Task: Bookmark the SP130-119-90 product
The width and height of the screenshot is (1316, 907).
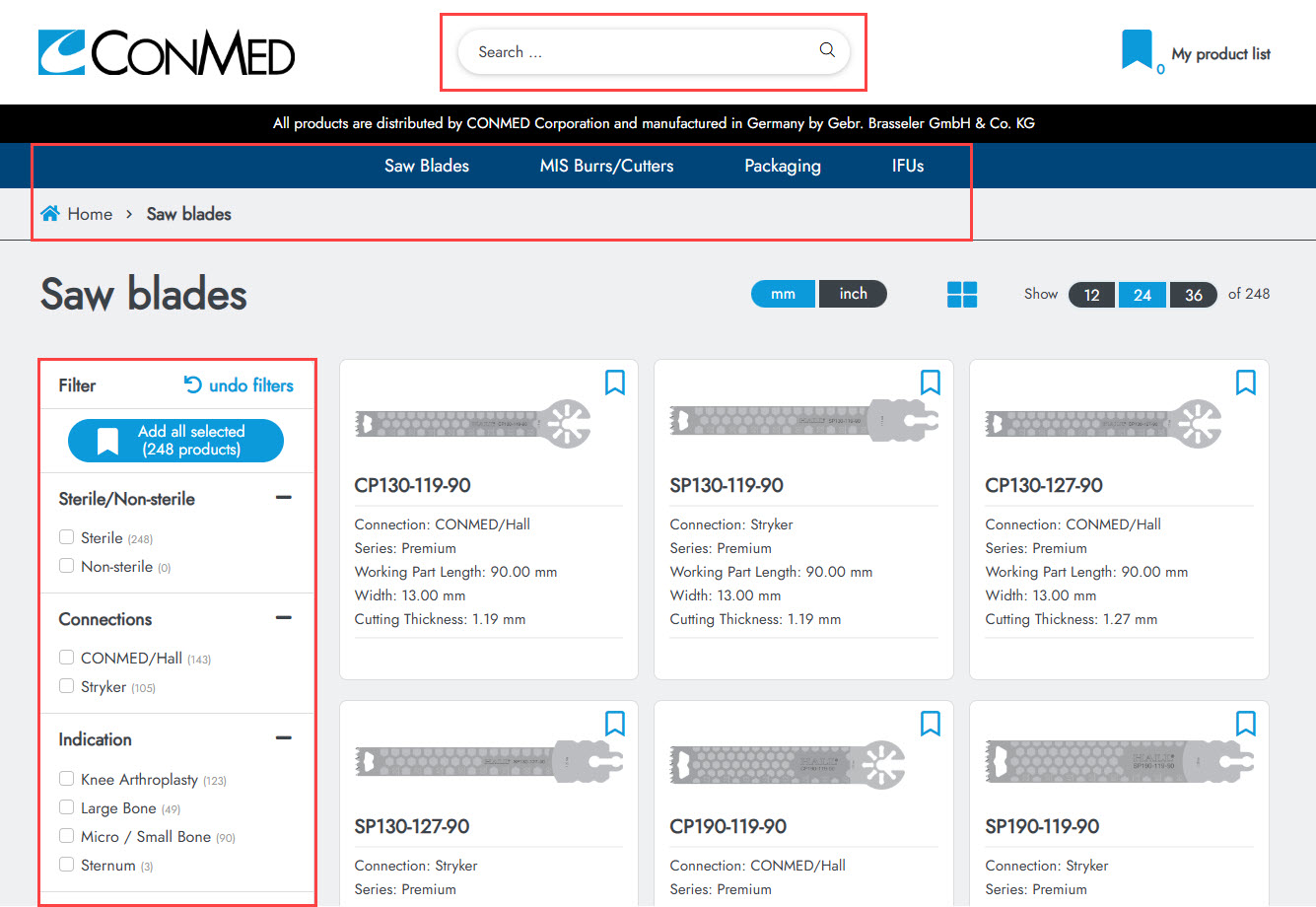Action: [x=930, y=383]
